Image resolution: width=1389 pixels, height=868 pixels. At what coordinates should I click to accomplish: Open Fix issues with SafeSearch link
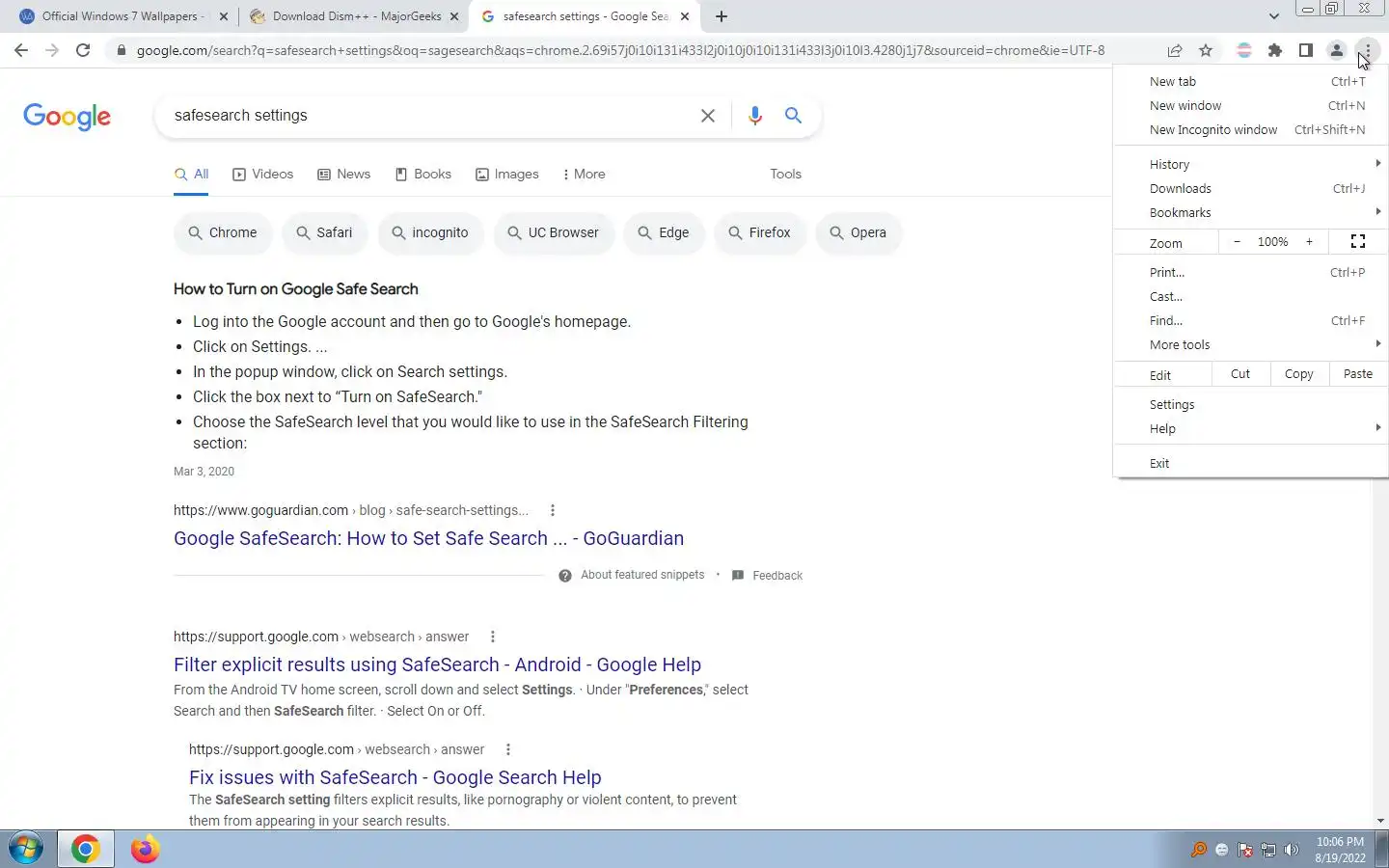(395, 778)
